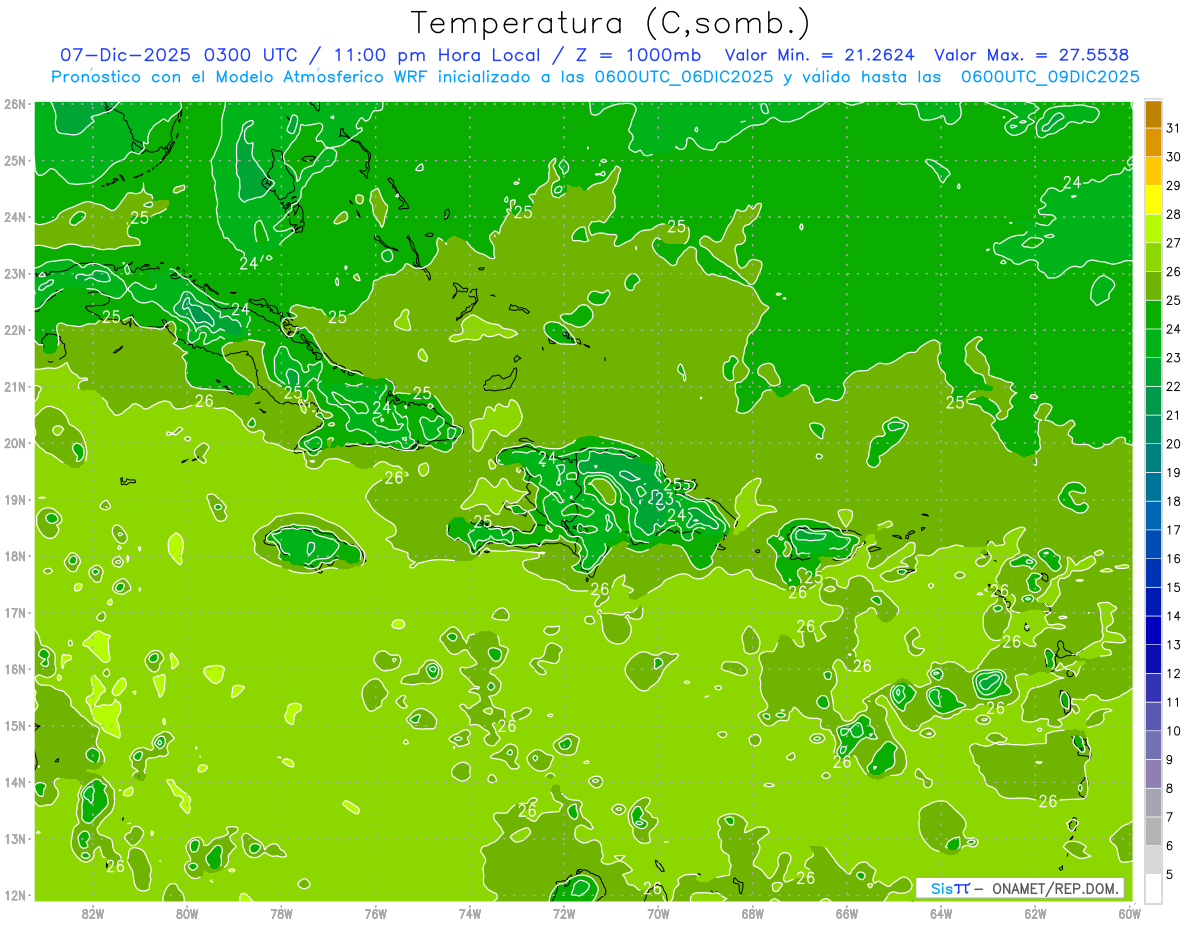Click gray legend band between 6 and 7
Screen dimensions: 1200x927
[1153, 830]
